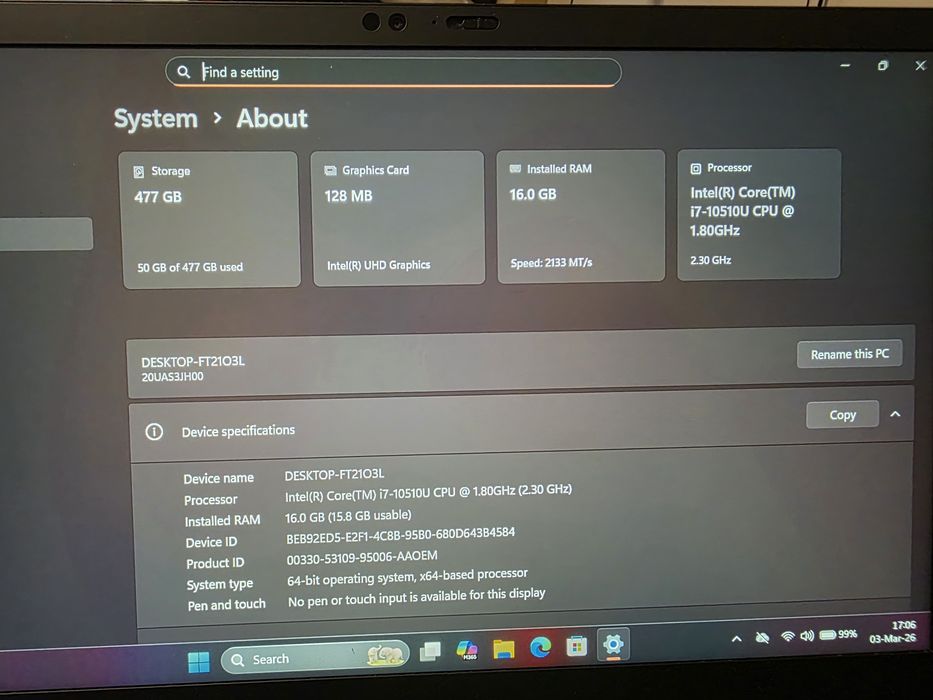Select 'Intel(R) UHD Graphics' text
933x700 pixels.
(378, 265)
